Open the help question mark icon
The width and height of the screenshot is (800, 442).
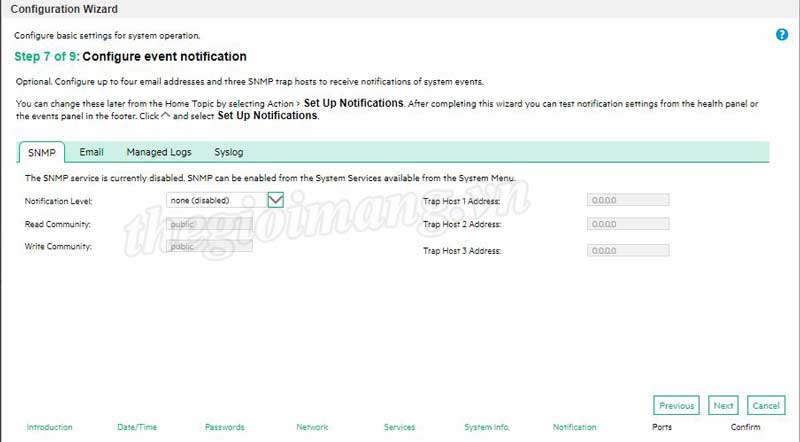(782, 35)
